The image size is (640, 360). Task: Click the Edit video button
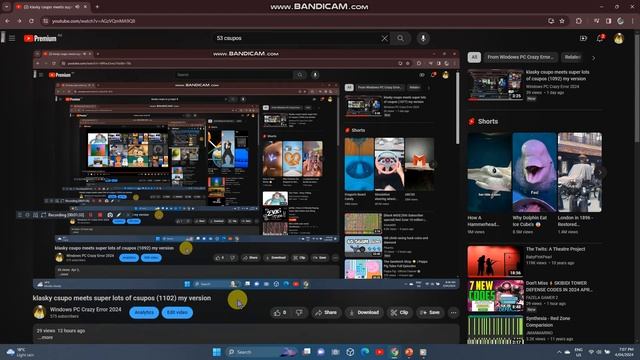point(177,313)
